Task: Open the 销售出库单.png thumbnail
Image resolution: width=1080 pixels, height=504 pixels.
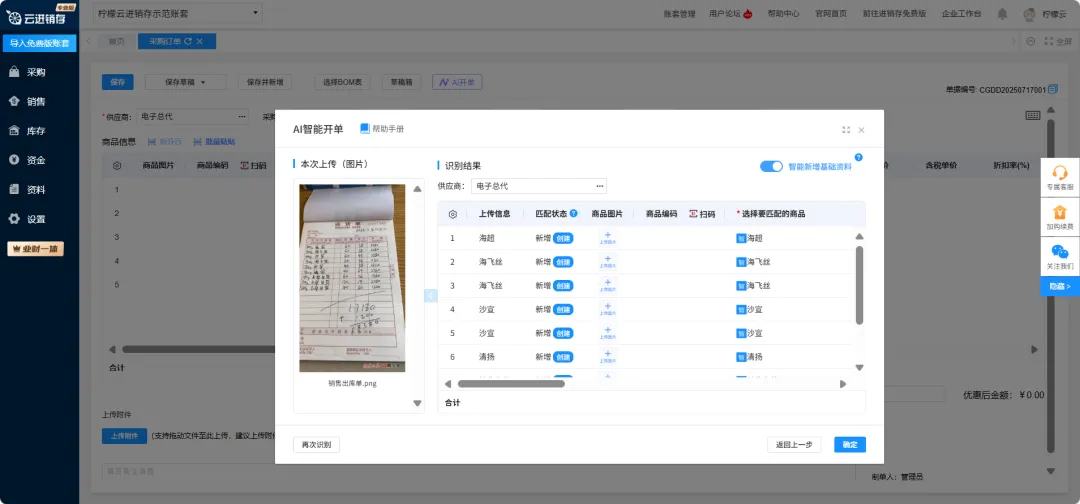Action: (x=352, y=278)
